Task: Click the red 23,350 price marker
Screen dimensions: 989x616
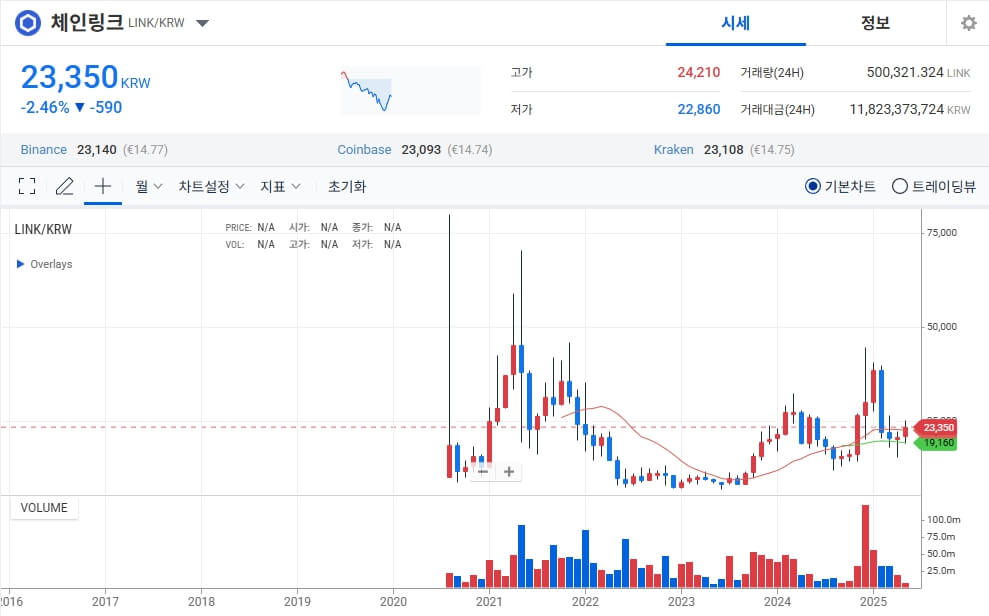Action: pos(939,427)
